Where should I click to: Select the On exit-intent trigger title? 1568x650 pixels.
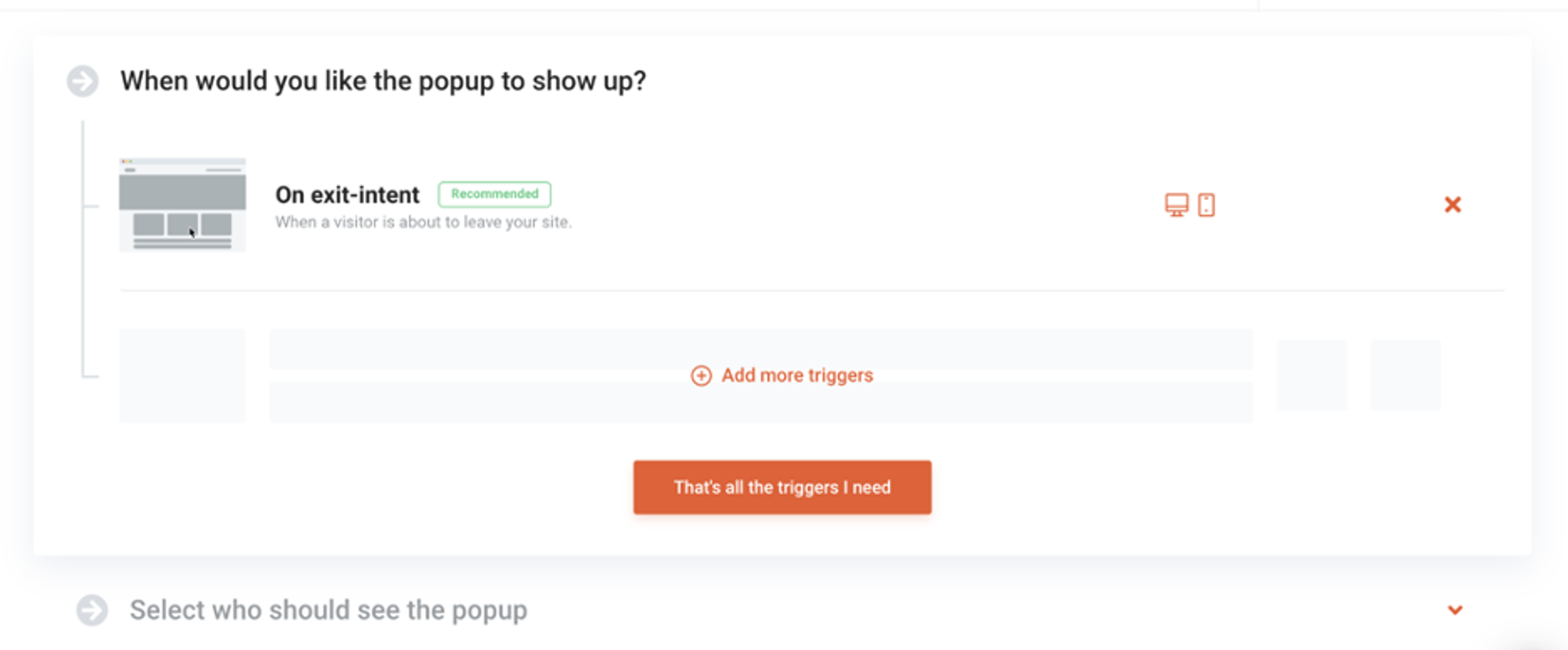347,194
